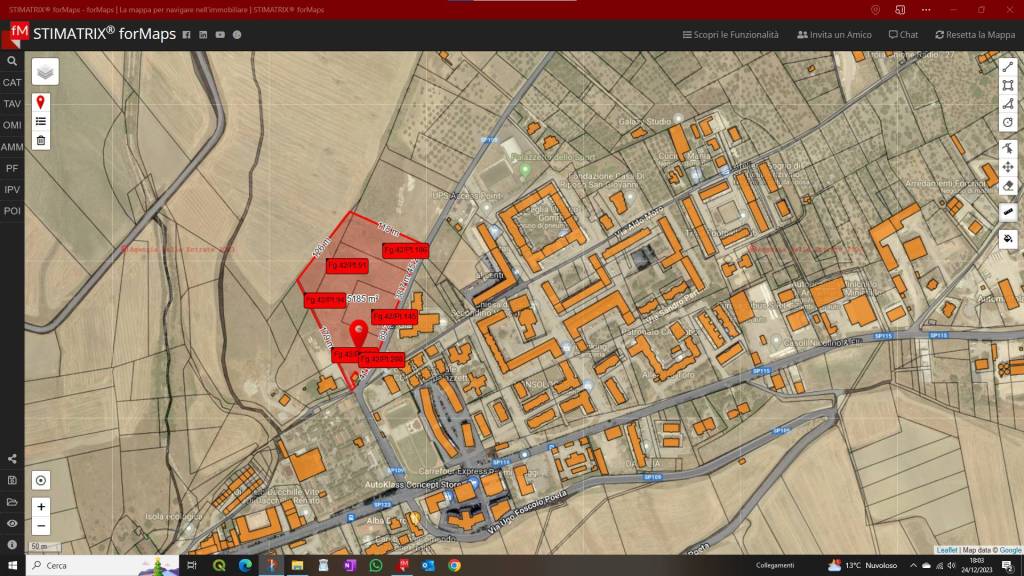Viewport: 1024px width, 576px height.
Task: Click the locate my position button
Action: [40, 481]
